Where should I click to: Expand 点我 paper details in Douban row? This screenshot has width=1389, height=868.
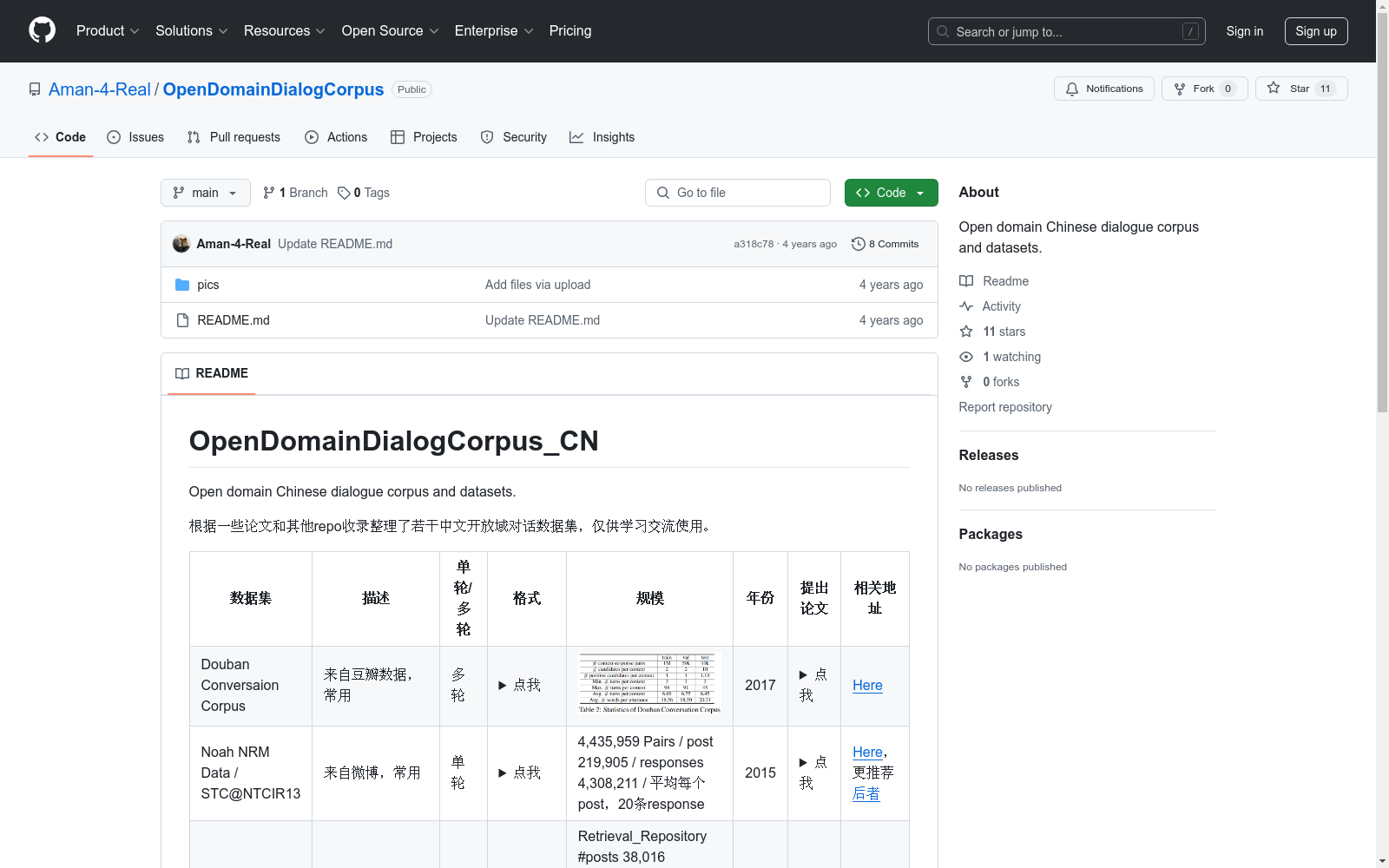click(x=813, y=685)
